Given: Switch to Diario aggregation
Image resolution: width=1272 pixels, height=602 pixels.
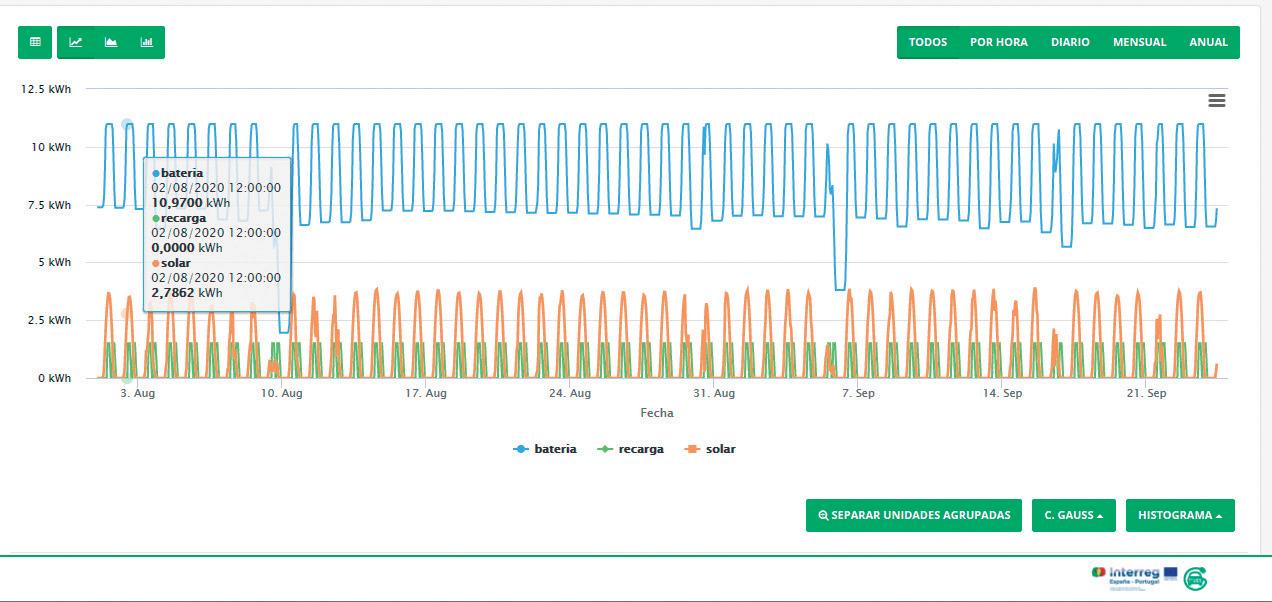Looking at the screenshot, I should 1070,42.
